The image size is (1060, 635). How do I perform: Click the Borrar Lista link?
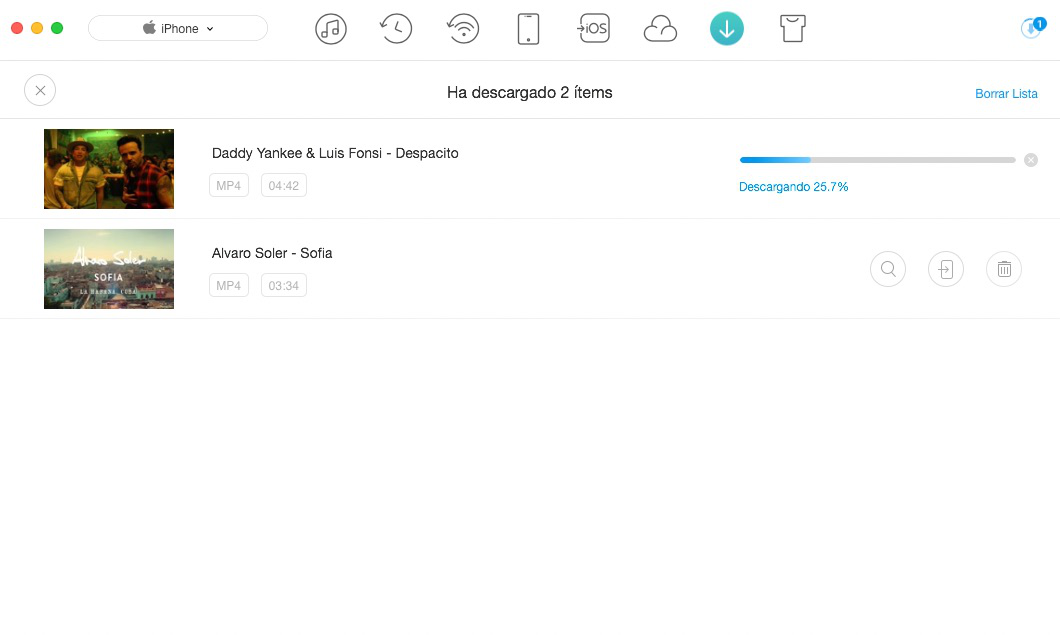1006,94
